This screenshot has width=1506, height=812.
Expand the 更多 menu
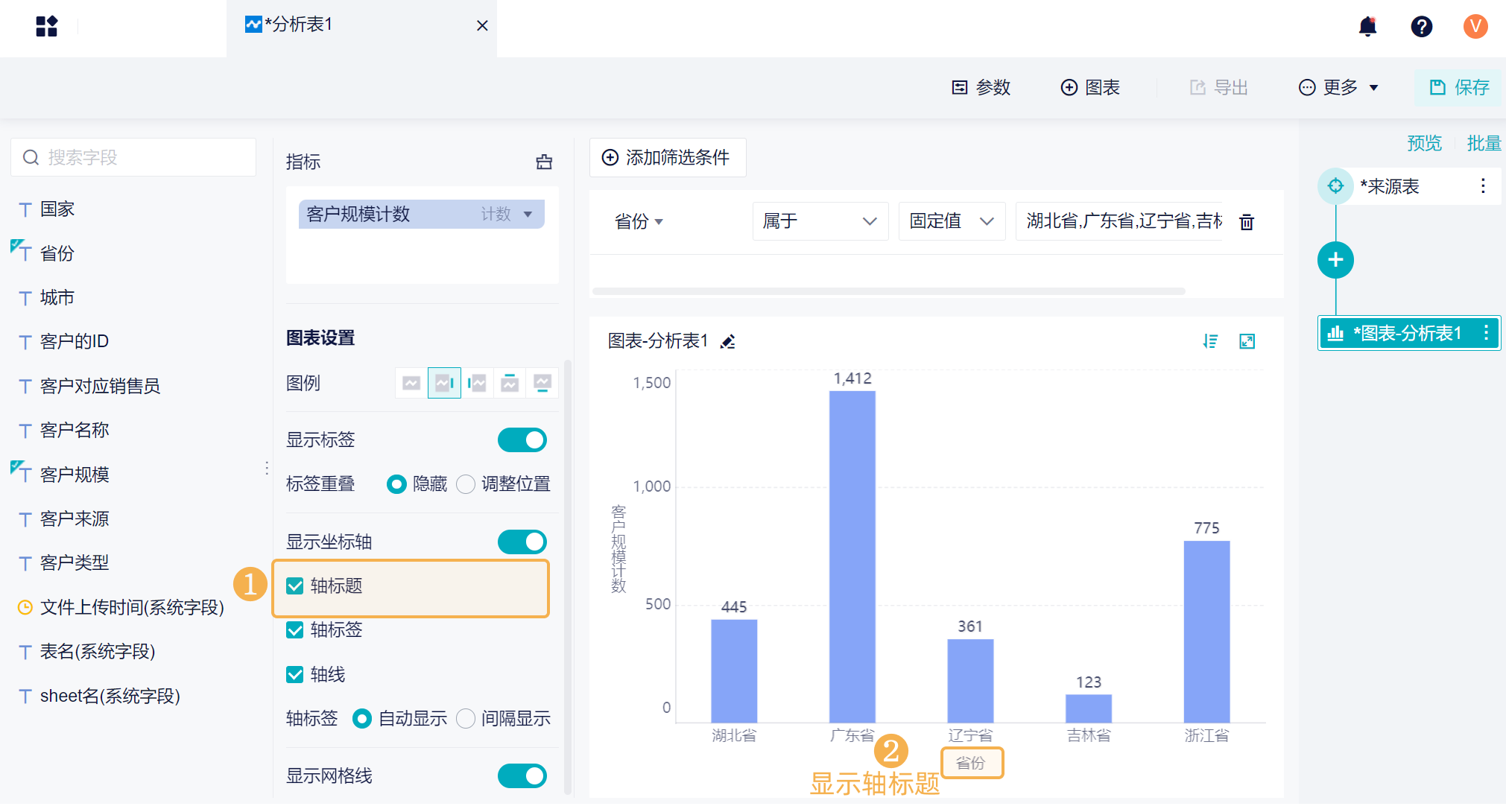coord(1339,88)
